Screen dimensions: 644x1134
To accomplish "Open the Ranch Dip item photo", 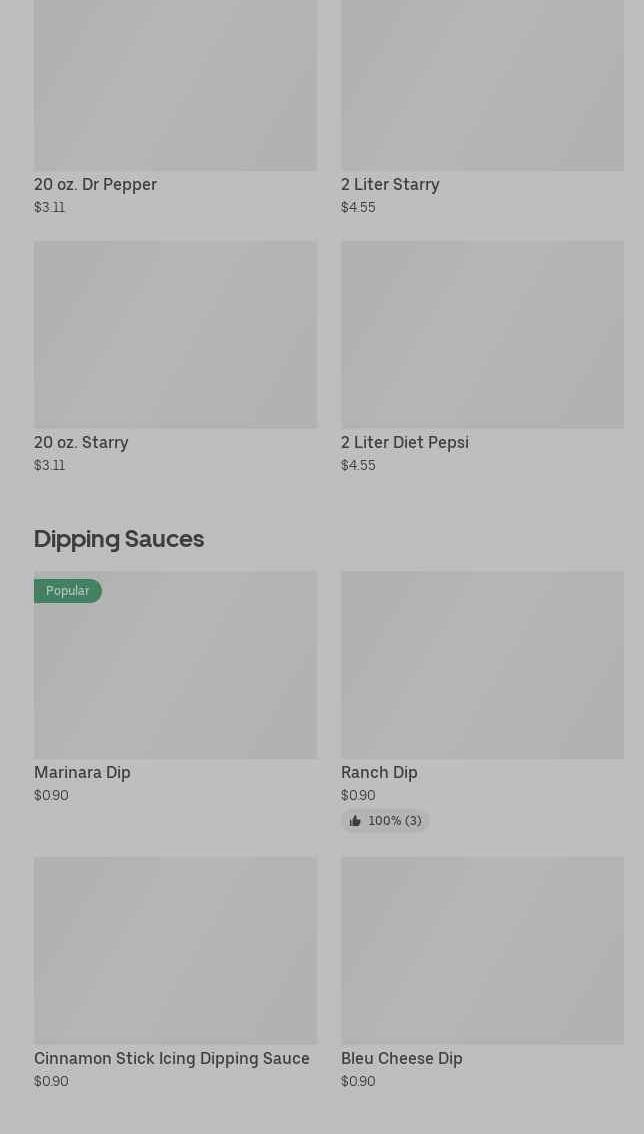I will pos(482,665).
